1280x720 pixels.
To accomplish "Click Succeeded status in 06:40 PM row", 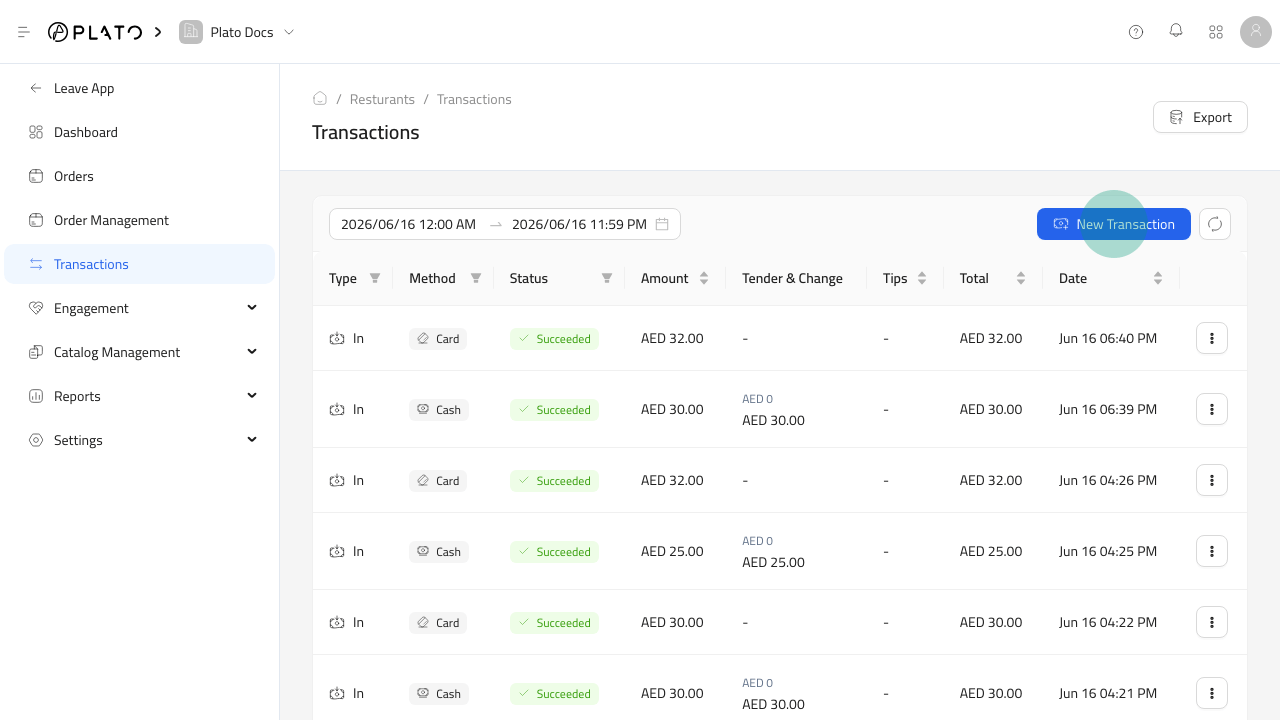I will pyautogui.click(x=554, y=339).
